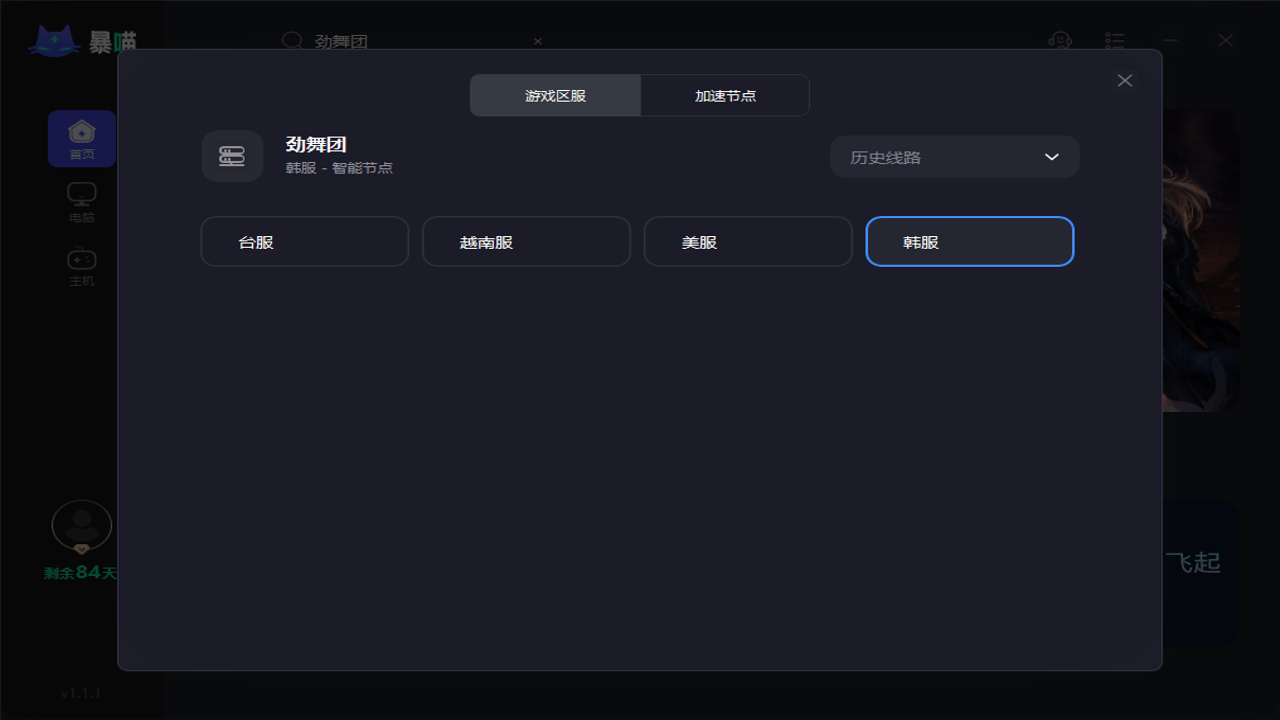Screen dimensions: 1280x720
Task: Click the v1.1.1 version label
Action: point(81,693)
